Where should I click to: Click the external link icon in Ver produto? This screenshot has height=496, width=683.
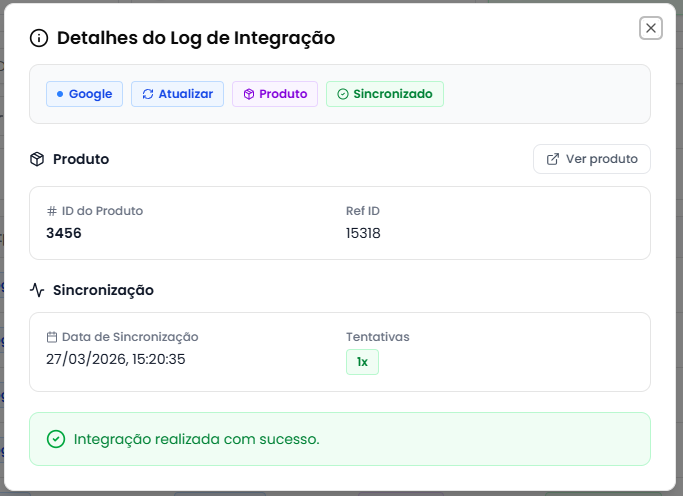tap(553, 159)
